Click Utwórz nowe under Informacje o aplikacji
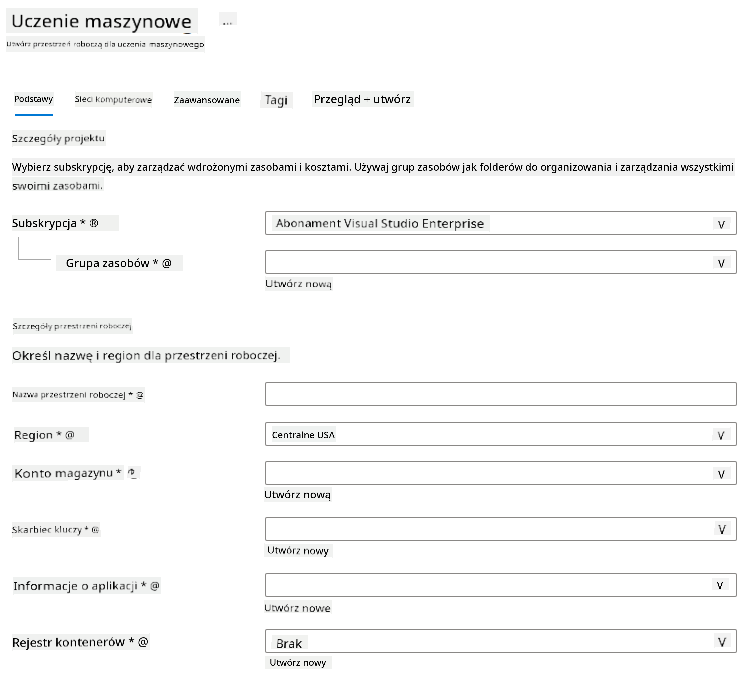The height and width of the screenshot is (677, 746). pyautogui.click(x=297, y=608)
